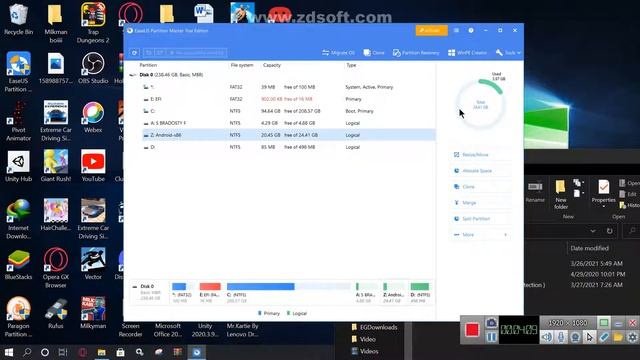The width and height of the screenshot is (640, 360).
Task: Open the Rufus desktop icon
Action: coord(56,313)
